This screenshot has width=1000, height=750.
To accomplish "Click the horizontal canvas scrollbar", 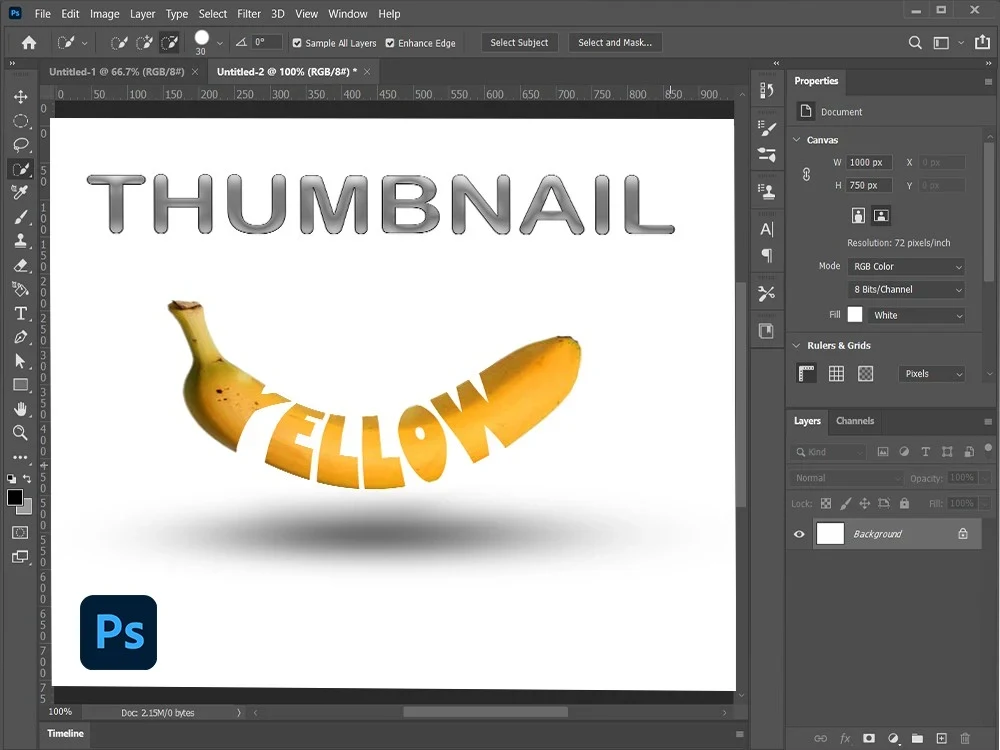I will 487,712.
